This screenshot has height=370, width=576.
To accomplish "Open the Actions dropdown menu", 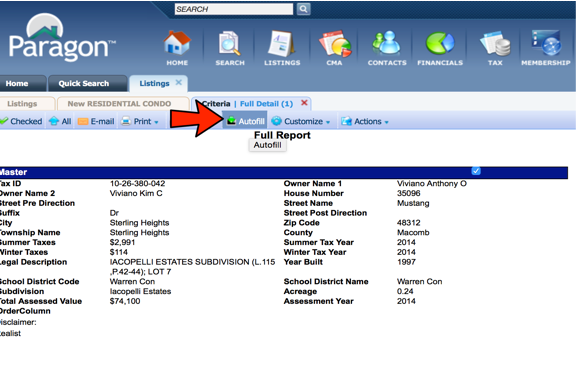I will (x=365, y=121).
